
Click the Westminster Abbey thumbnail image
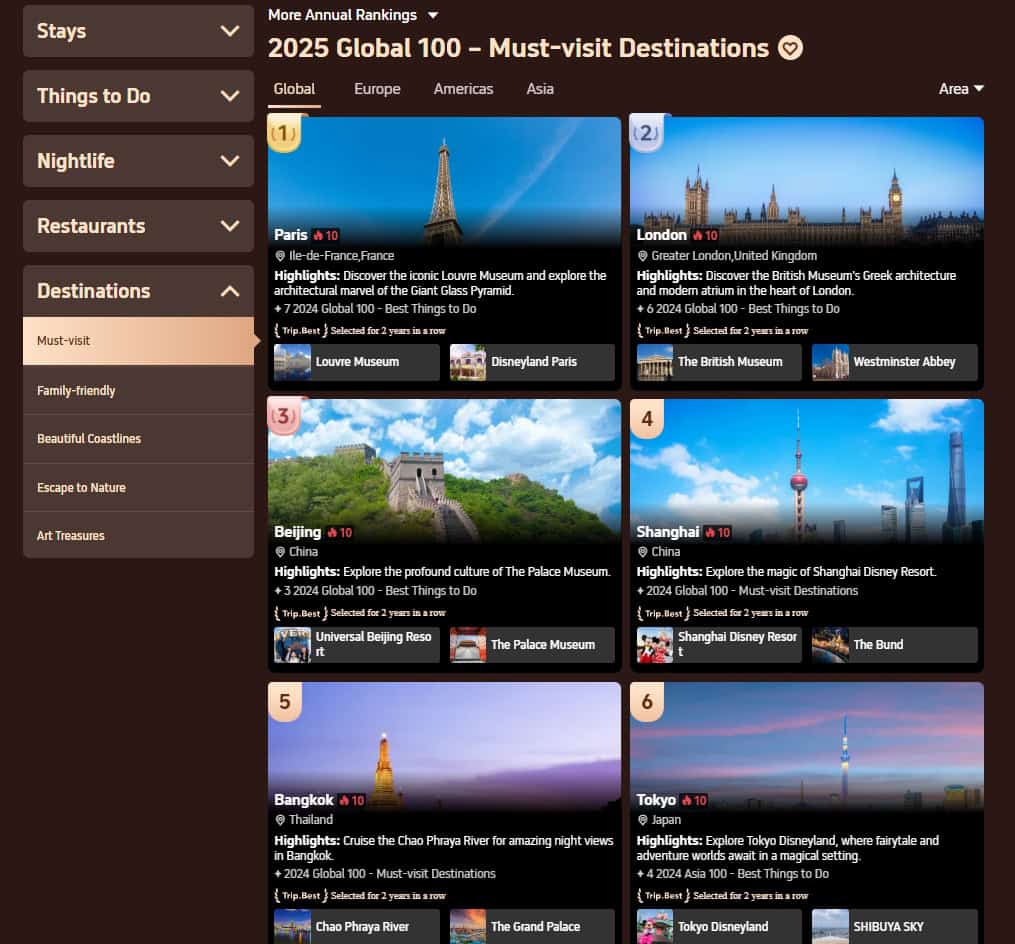coord(831,362)
